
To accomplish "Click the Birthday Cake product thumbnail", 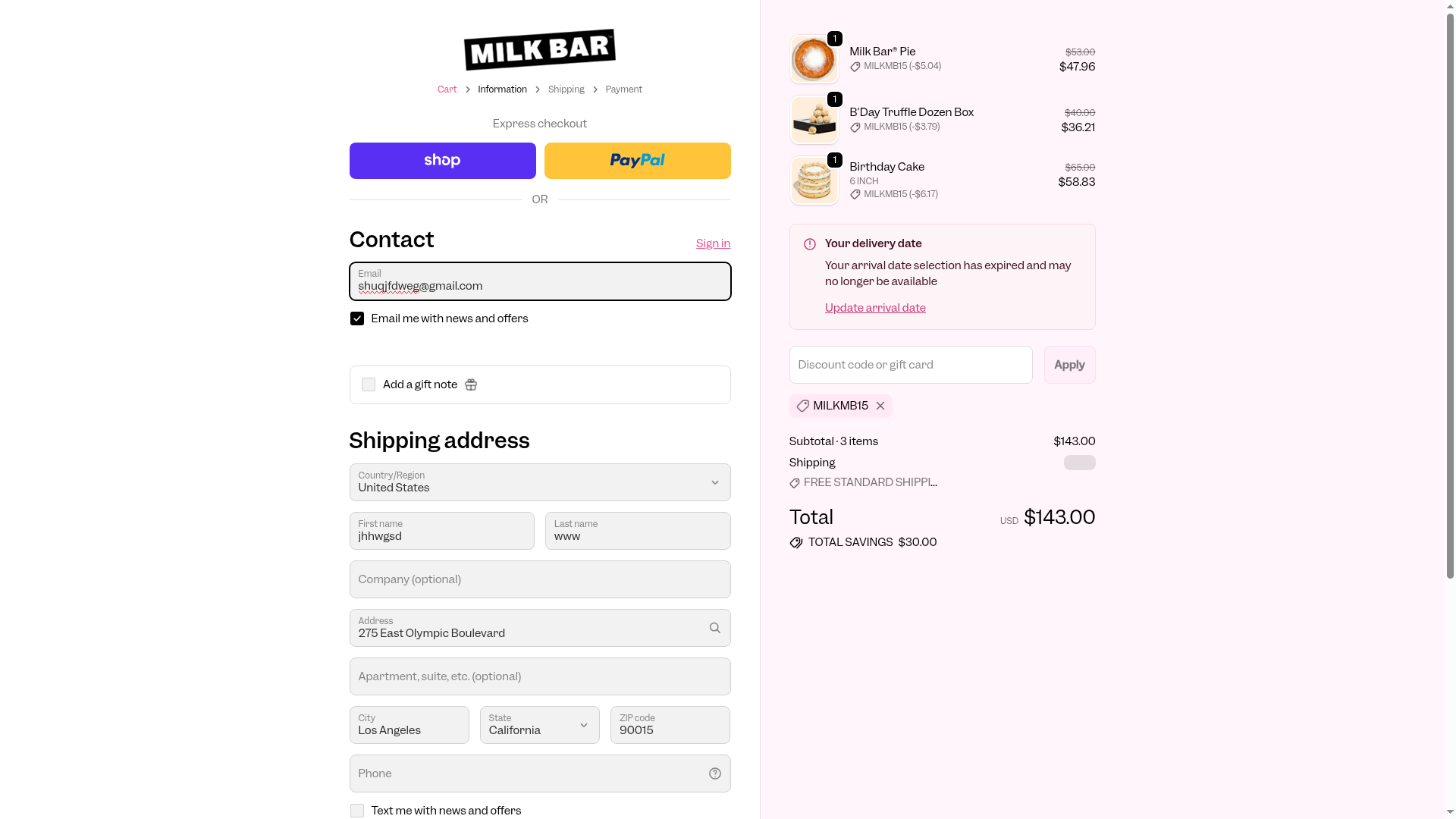I will point(814,181).
